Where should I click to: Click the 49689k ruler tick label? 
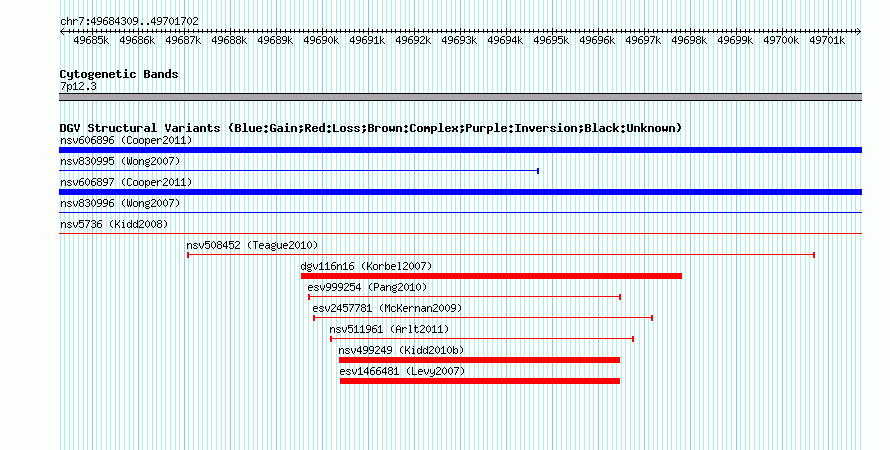[275, 40]
